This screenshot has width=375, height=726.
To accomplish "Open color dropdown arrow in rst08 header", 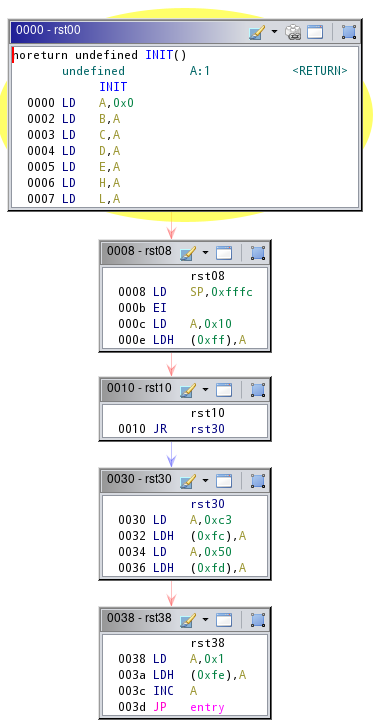I will (205, 253).
